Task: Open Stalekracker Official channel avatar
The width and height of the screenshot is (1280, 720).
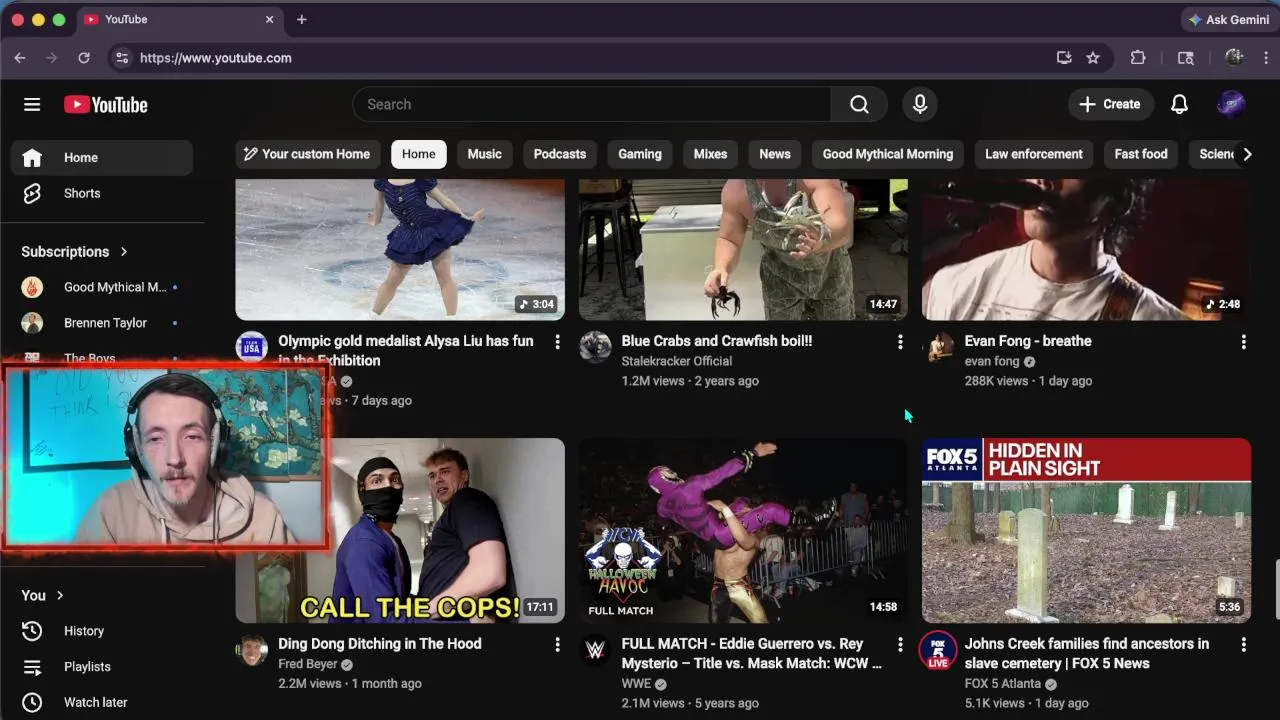Action: pos(595,347)
